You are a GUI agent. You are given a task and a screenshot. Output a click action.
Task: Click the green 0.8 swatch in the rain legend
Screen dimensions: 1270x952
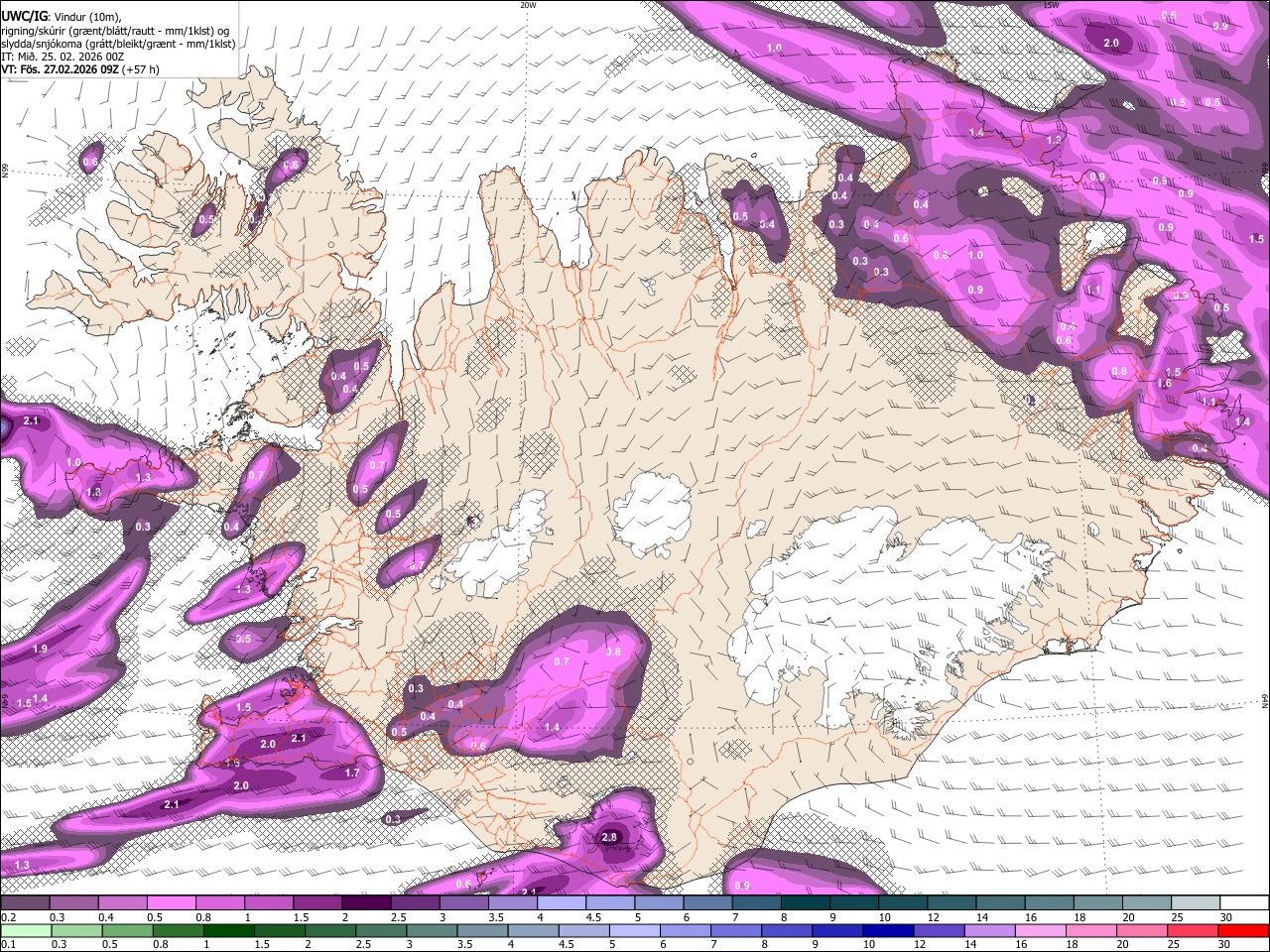tap(178, 930)
